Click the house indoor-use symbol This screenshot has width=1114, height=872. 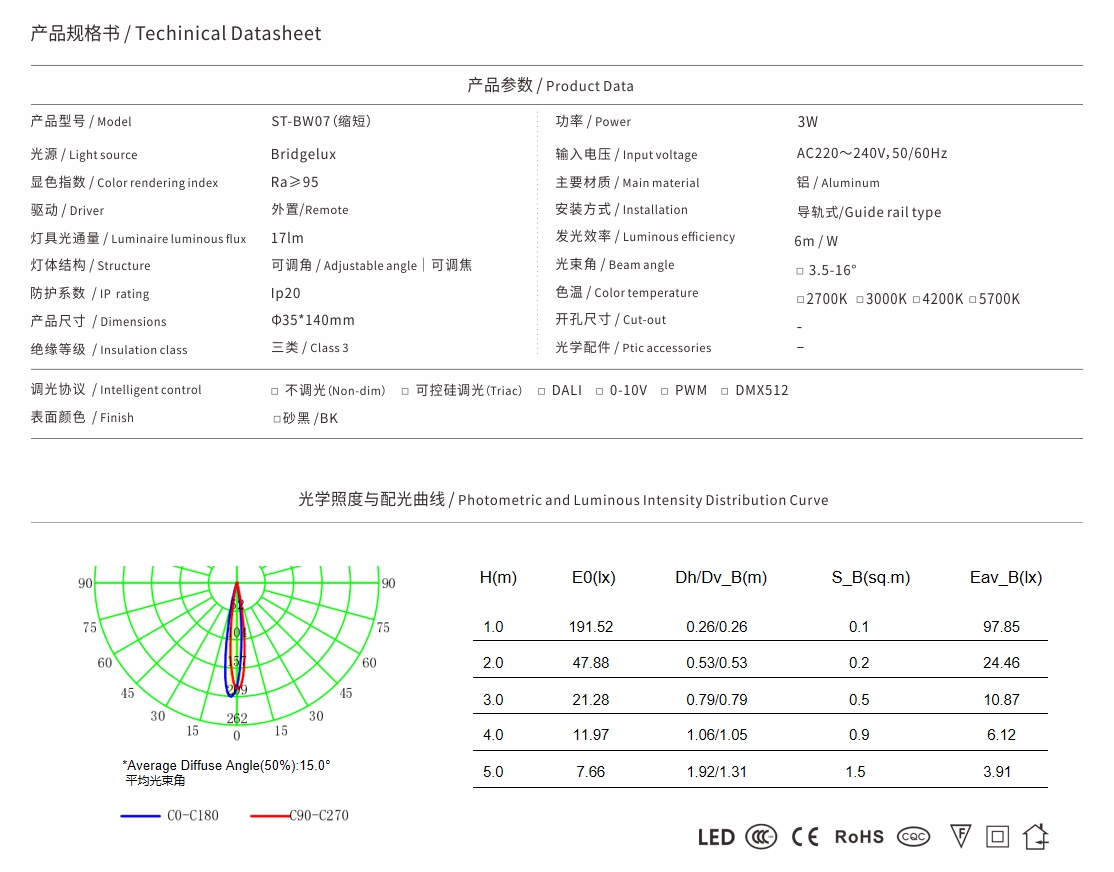click(x=1036, y=836)
